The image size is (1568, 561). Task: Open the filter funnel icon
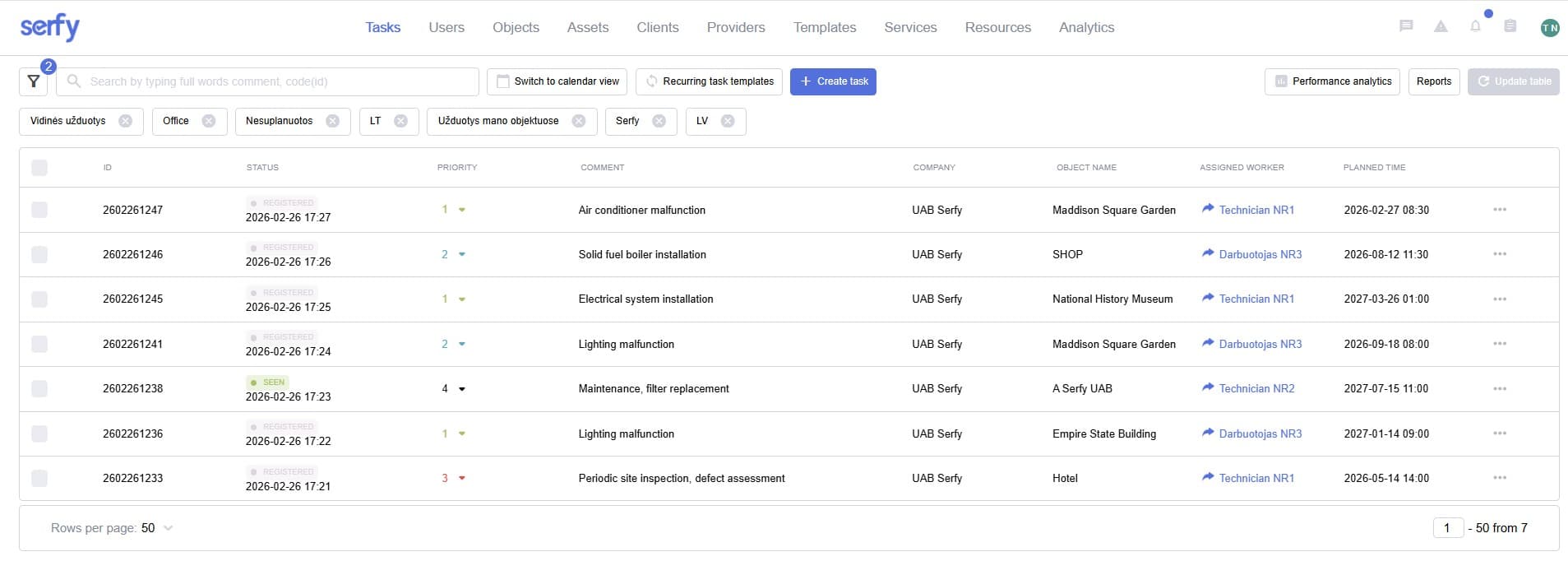pyautogui.click(x=33, y=81)
